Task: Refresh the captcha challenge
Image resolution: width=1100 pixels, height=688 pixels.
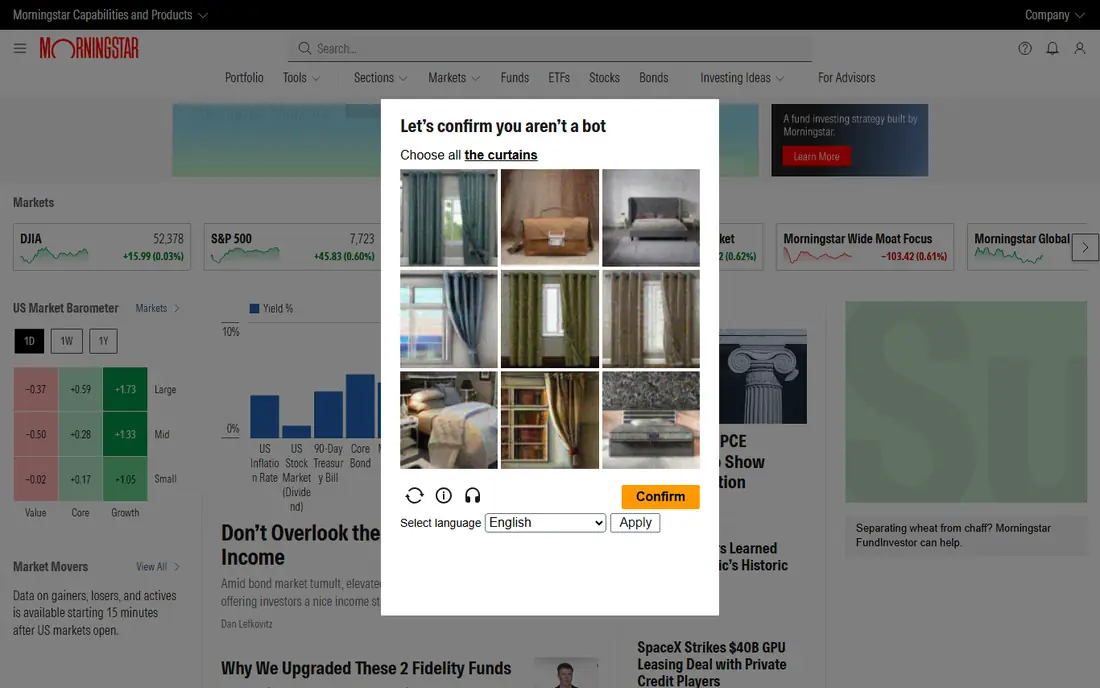Action: point(414,496)
